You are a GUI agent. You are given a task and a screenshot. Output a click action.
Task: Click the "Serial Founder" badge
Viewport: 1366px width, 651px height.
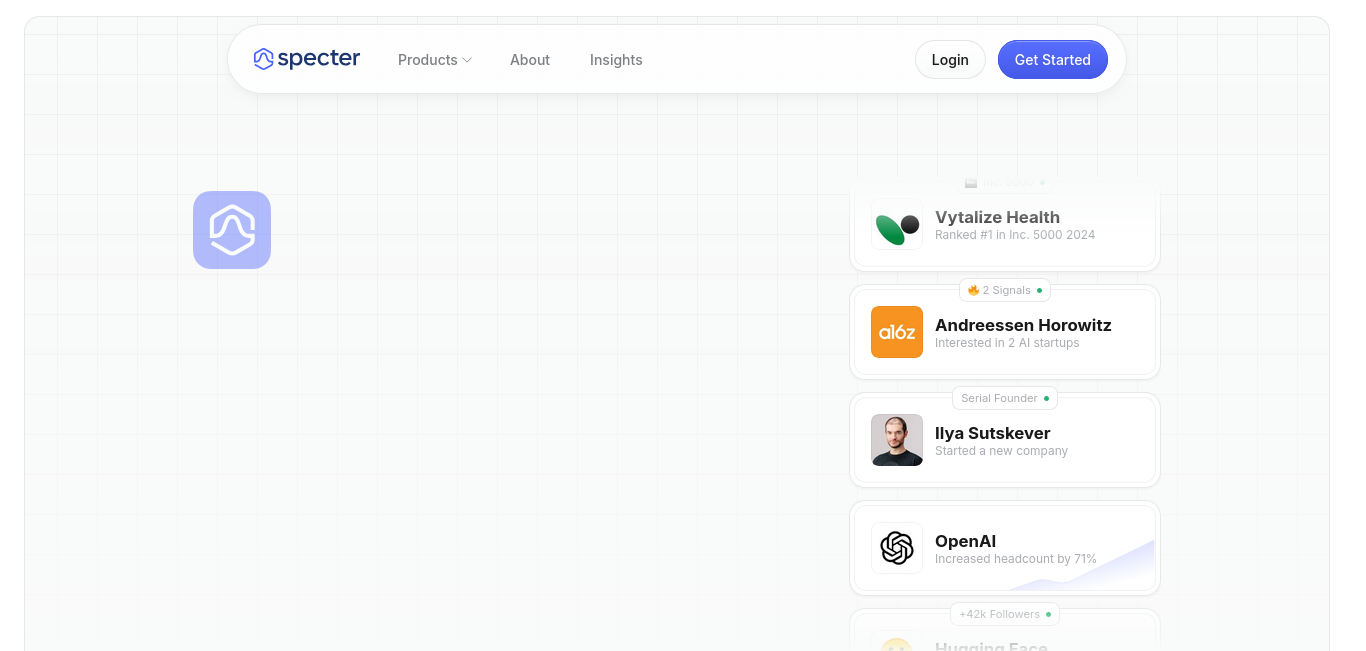[1005, 398]
